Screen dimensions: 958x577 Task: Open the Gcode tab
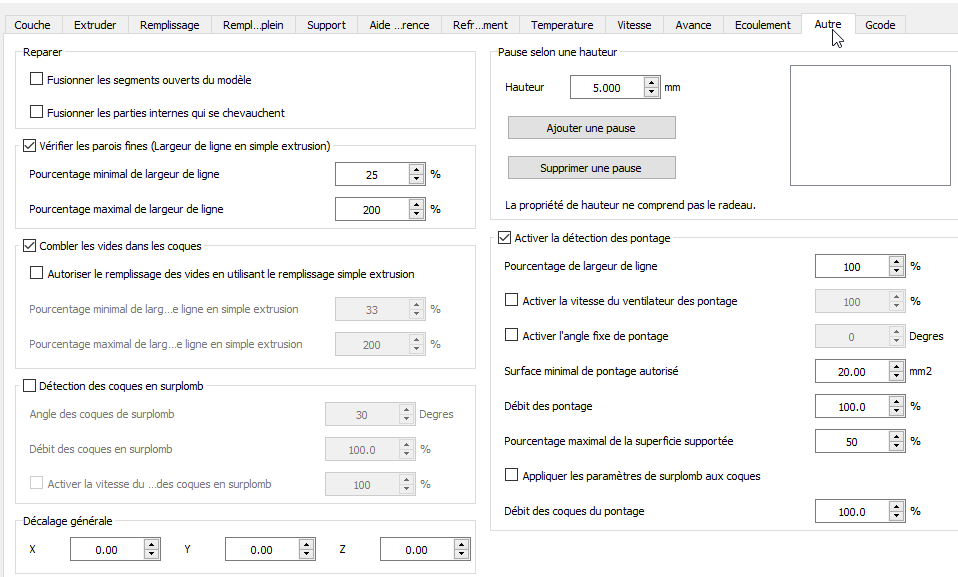[x=880, y=25]
